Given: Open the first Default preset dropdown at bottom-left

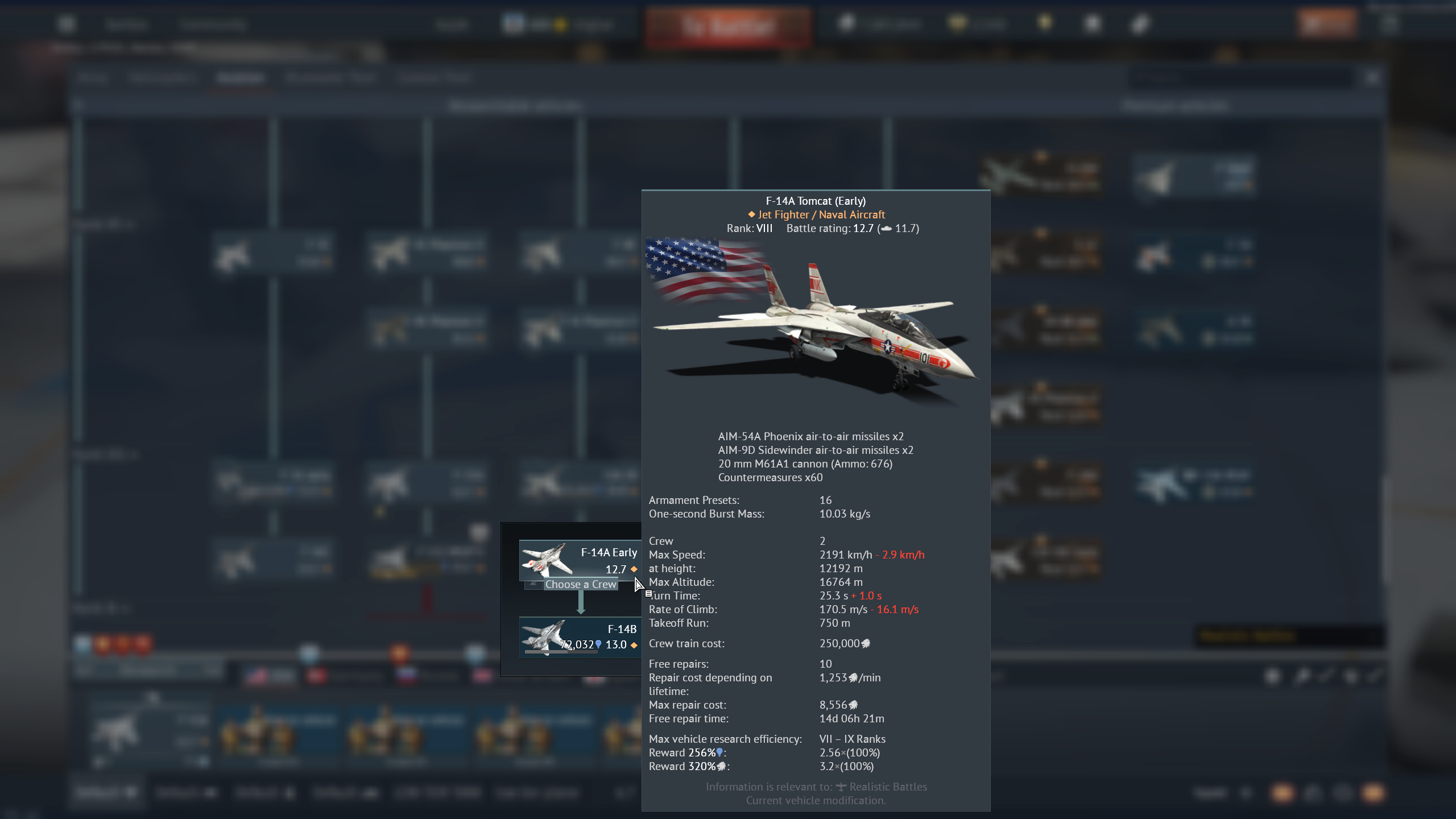Looking at the screenshot, I should [x=106, y=792].
